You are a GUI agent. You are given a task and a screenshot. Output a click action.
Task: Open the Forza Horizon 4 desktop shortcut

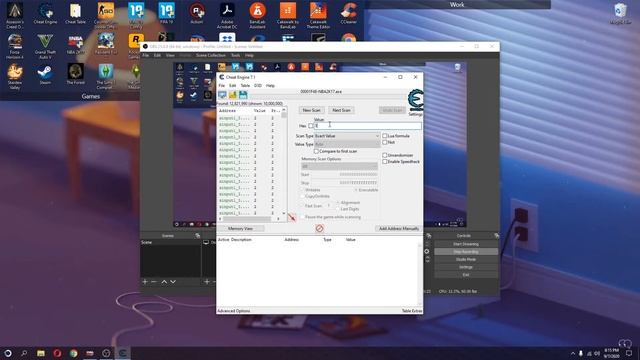[15, 46]
